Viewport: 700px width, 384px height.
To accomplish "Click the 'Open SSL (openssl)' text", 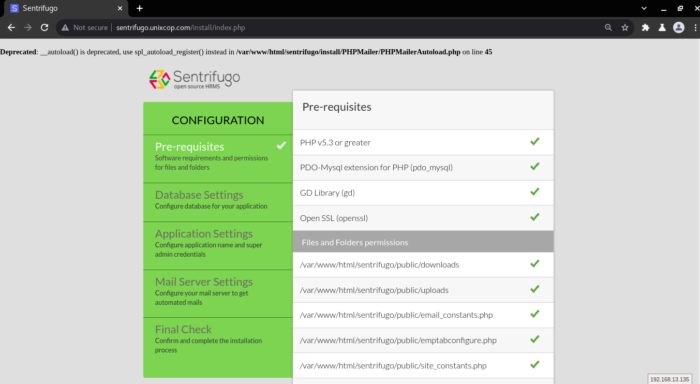I will (x=334, y=218).
